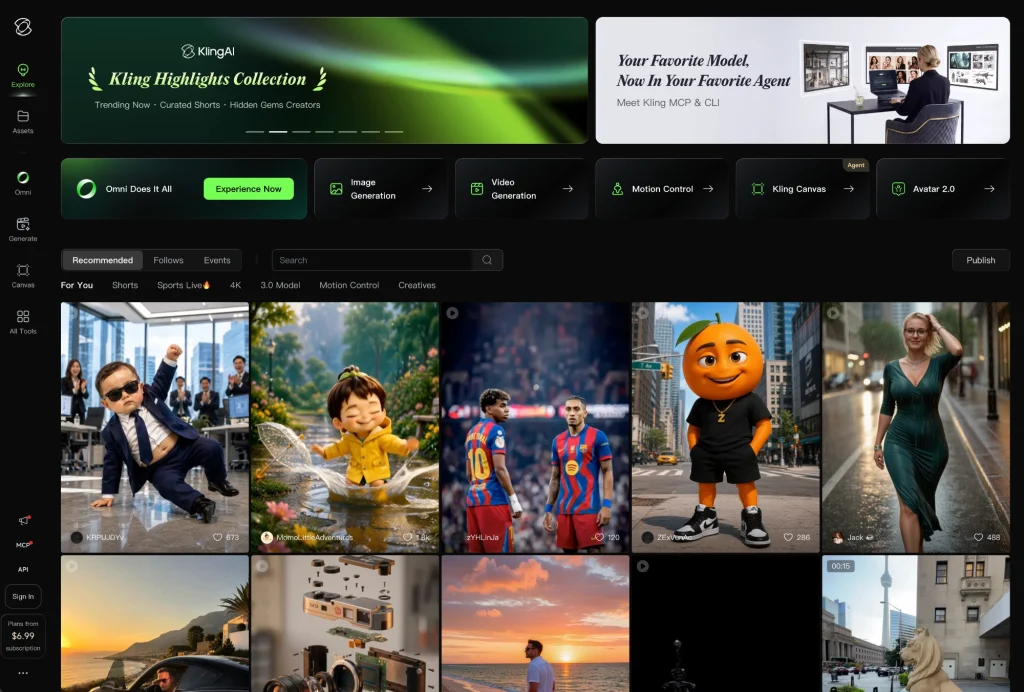Screen dimensions: 1024x692
Task: Open the exploded camera parts thumbnail
Action: [345, 623]
